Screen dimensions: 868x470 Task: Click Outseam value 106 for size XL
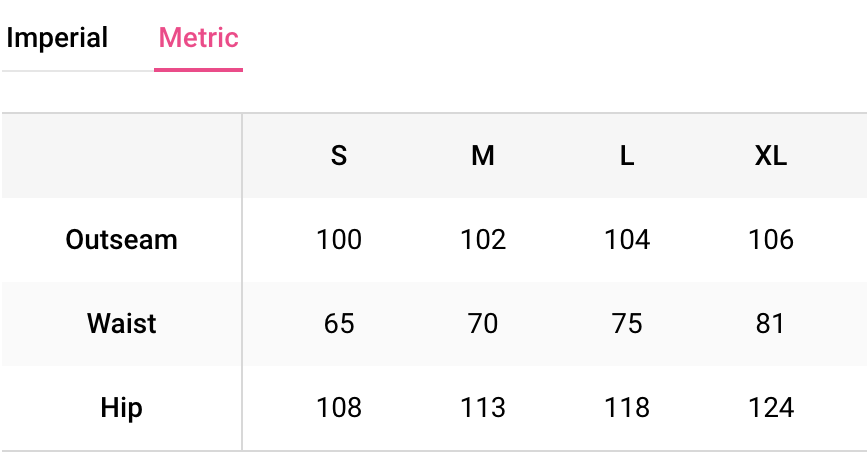(x=771, y=240)
